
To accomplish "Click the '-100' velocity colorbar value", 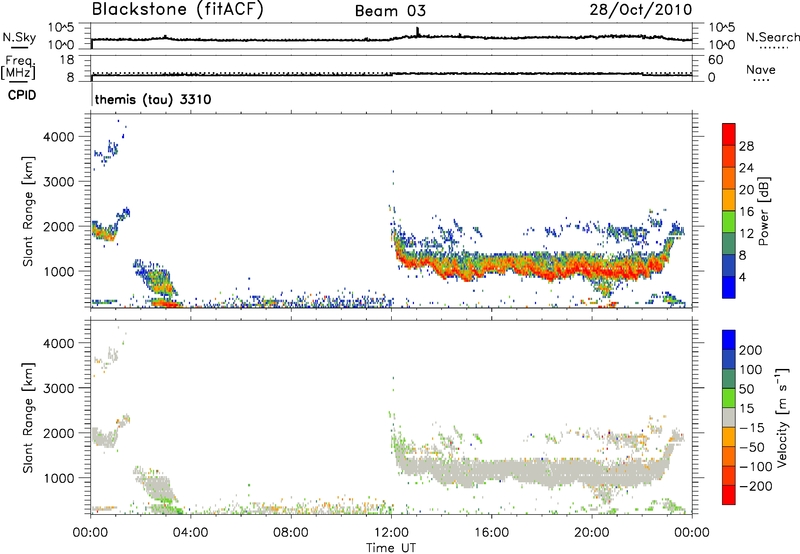I will (x=755, y=467).
